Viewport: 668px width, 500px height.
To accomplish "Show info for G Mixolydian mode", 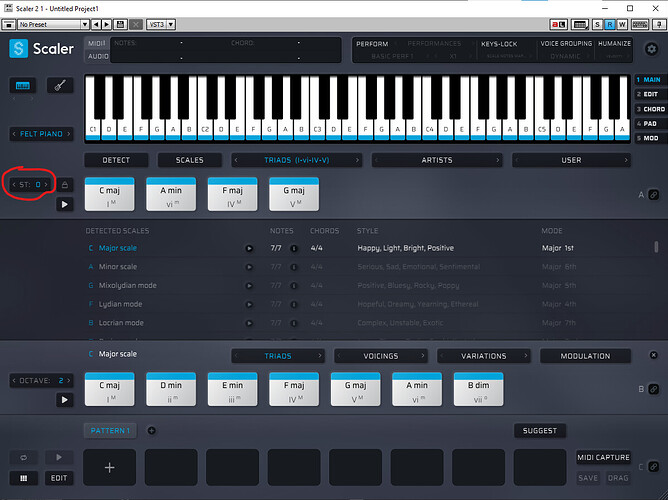I will tap(294, 286).
